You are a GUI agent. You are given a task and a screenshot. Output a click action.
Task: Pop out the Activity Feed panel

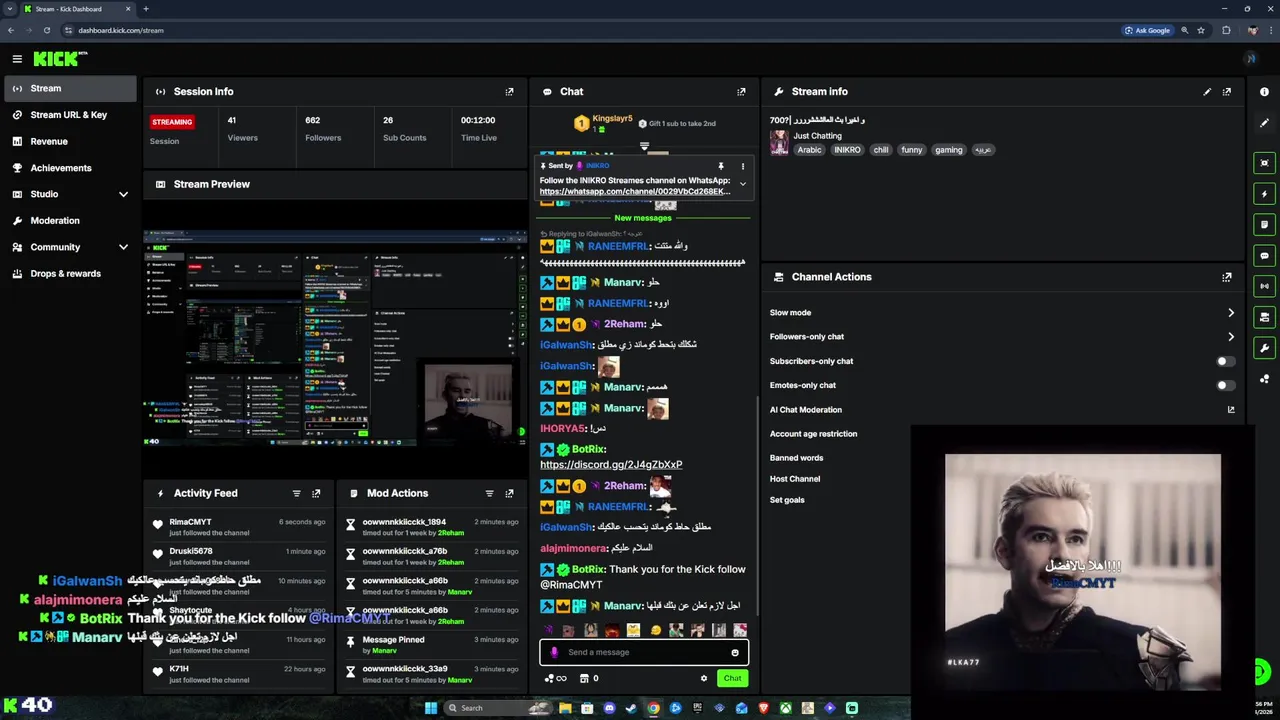[316, 493]
